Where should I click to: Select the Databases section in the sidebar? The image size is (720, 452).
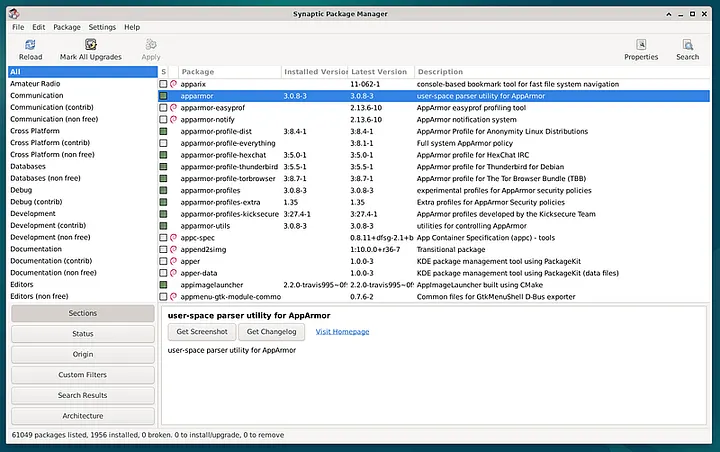point(28,166)
